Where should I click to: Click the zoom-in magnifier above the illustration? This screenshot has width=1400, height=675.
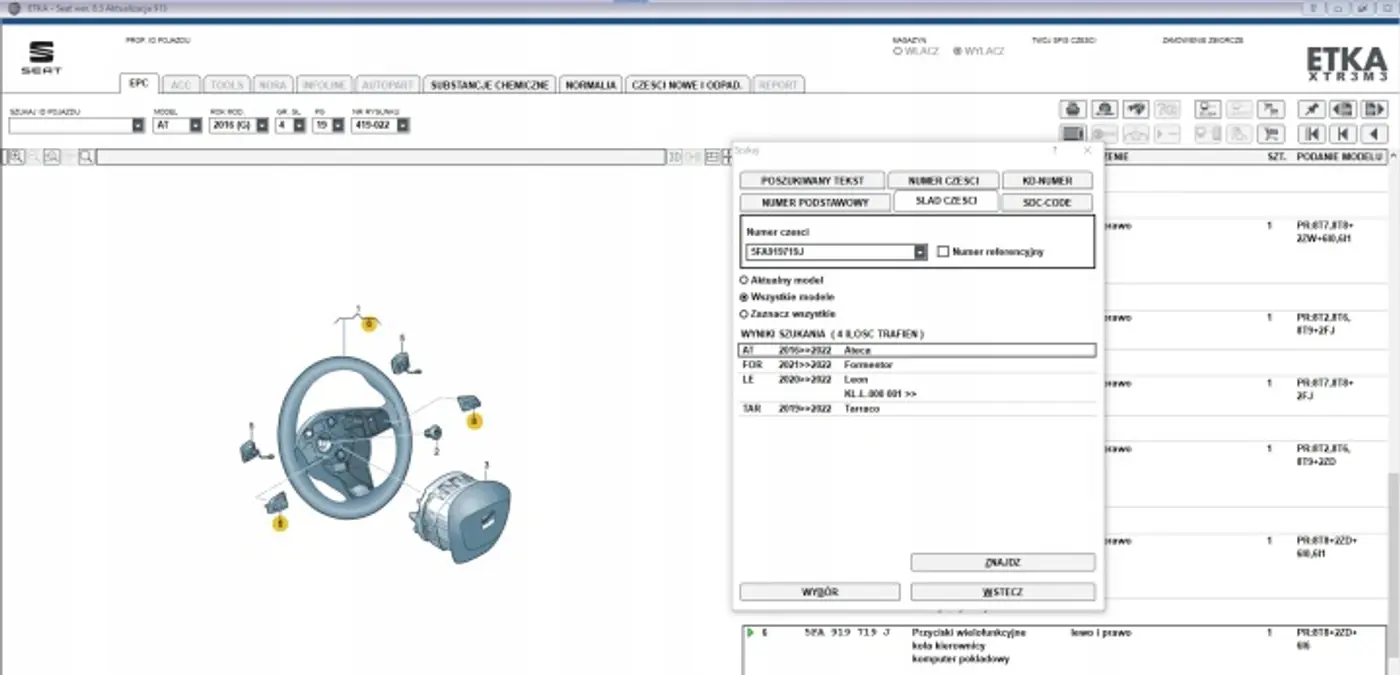click(x=15, y=157)
